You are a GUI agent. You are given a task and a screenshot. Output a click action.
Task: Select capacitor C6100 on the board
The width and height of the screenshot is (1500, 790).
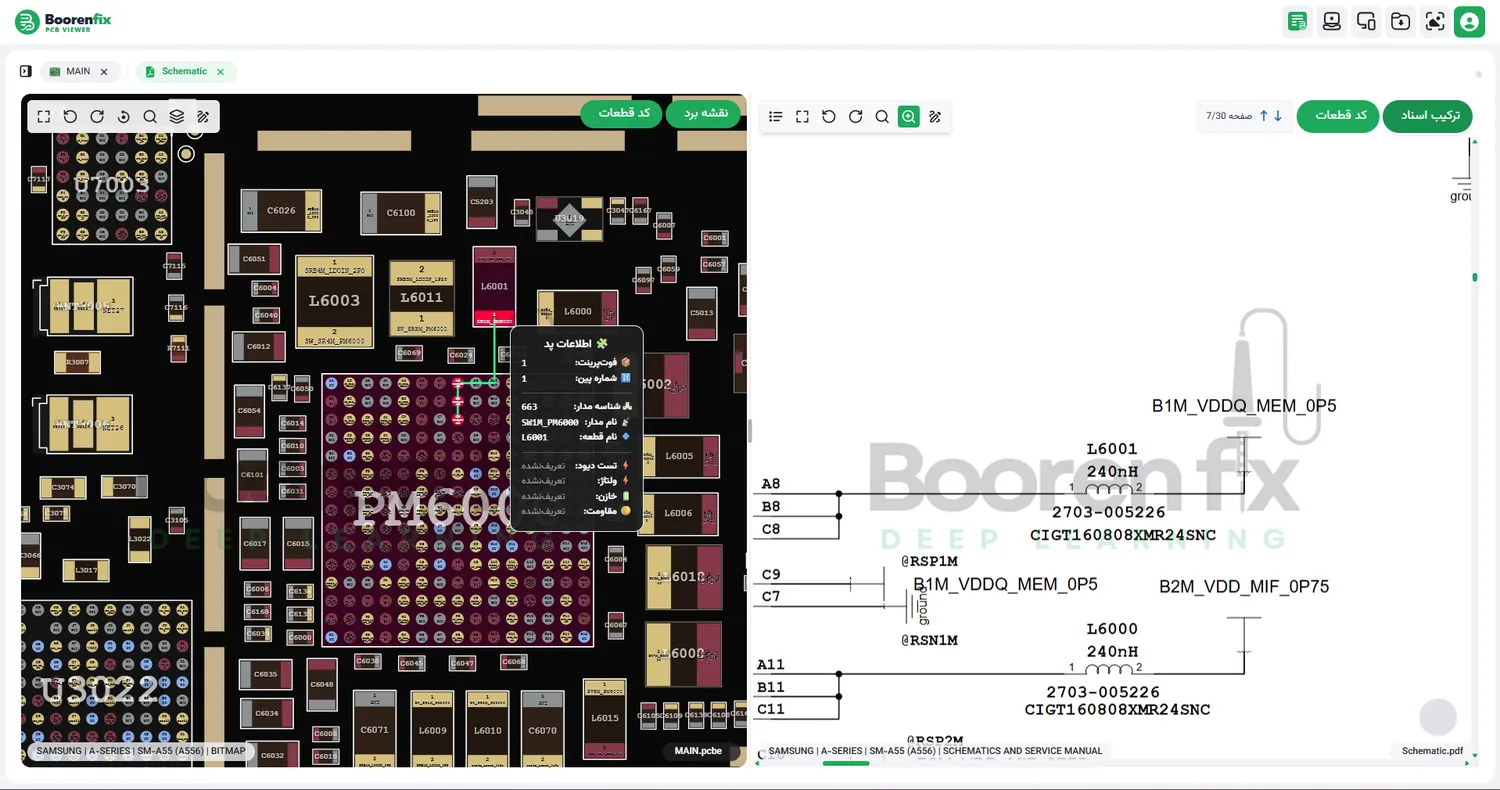coord(400,213)
